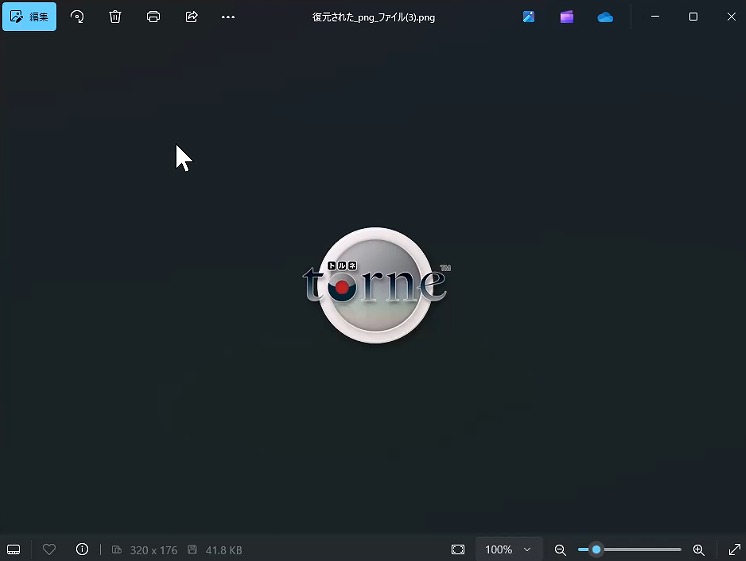Viewport: 746px width, 561px height.
Task: Zoom in with the plus magnifier icon
Action: [698, 550]
